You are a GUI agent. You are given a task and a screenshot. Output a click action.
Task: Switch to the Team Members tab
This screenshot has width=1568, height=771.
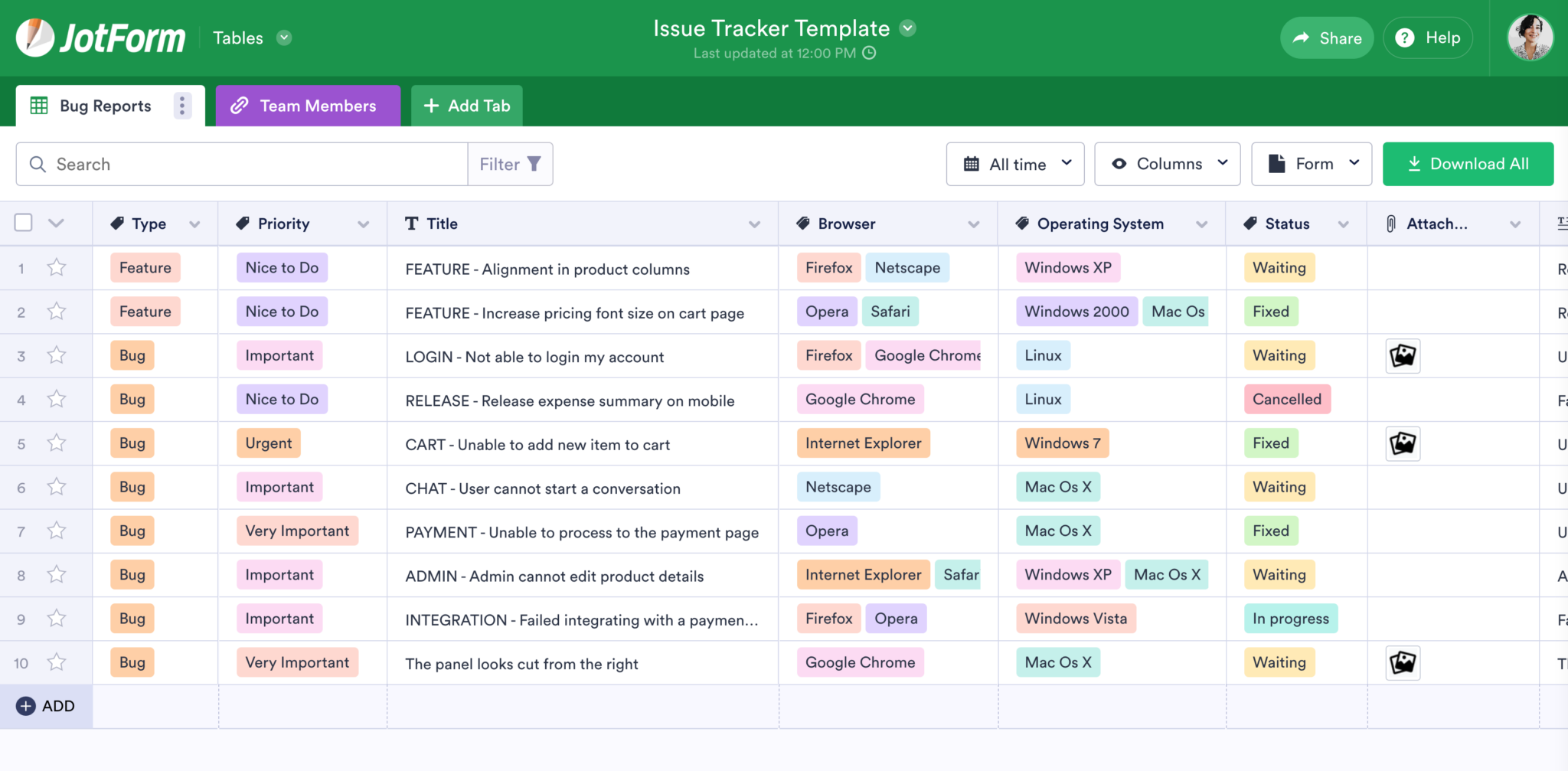pyautogui.click(x=309, y=106)
